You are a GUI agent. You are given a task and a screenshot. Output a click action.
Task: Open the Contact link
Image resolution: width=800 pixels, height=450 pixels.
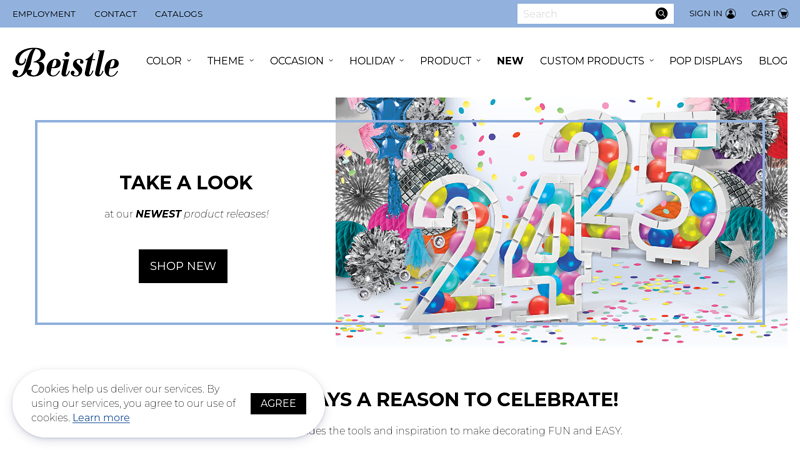point(115,14)
